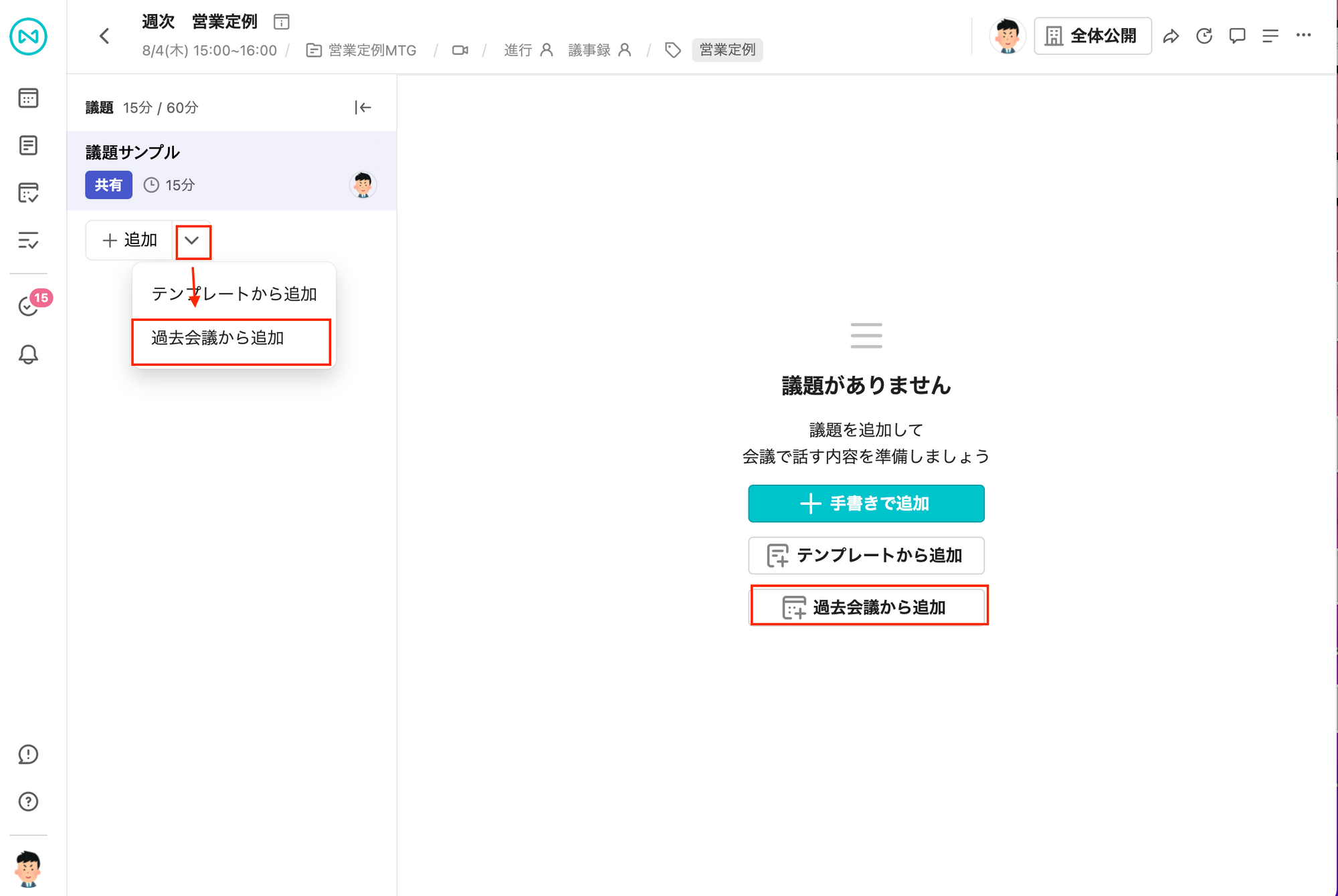The height and width of the screenshot is (896, 1338).
Task: Click the 手書きで追加 button
Action: click(866, 503)
